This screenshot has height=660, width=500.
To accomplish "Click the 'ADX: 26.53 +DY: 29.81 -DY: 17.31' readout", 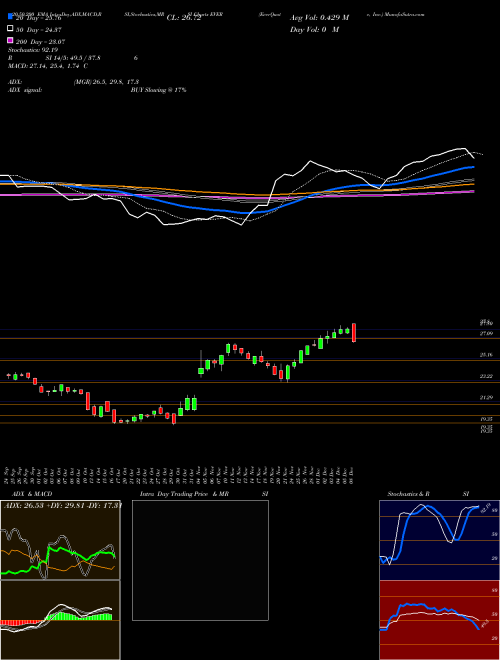I will point(62,506).
